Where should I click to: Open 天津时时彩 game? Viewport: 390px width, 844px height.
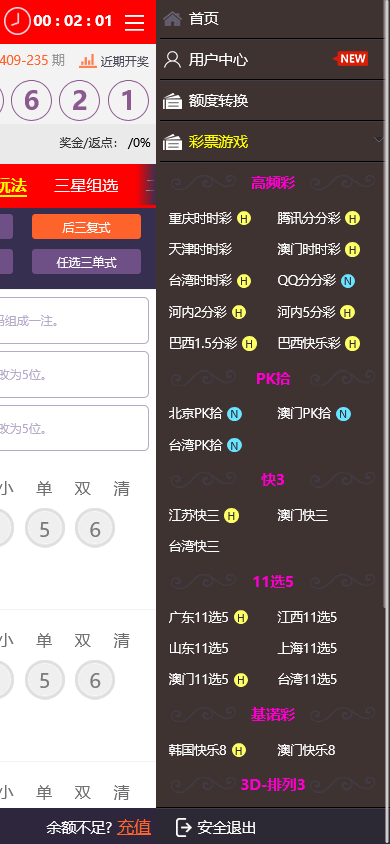pyautogui.click(x=200, y=250)
